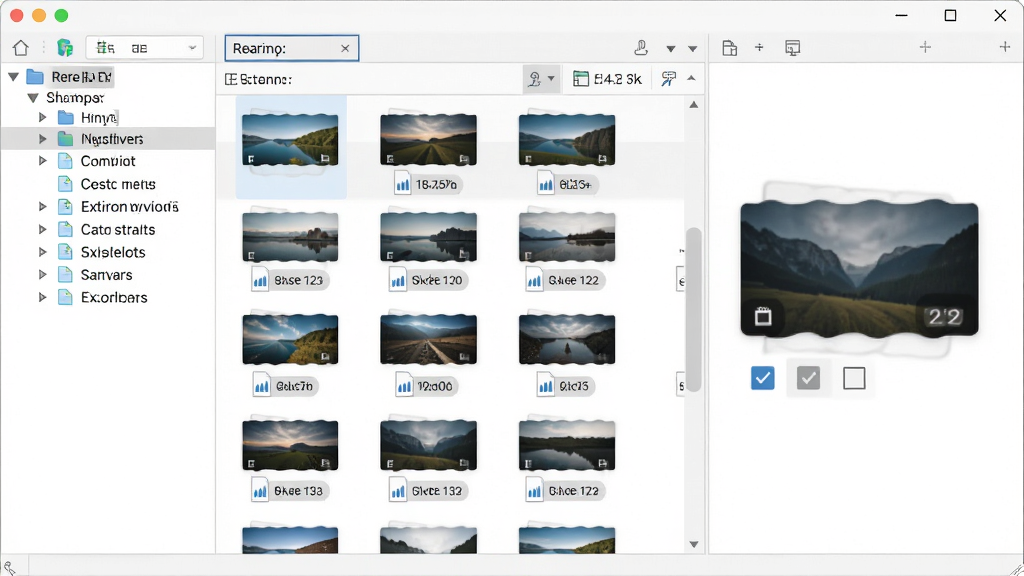Click the 'Extiron nviods' tree label
1024x576 pixels.
click(129, 207)
